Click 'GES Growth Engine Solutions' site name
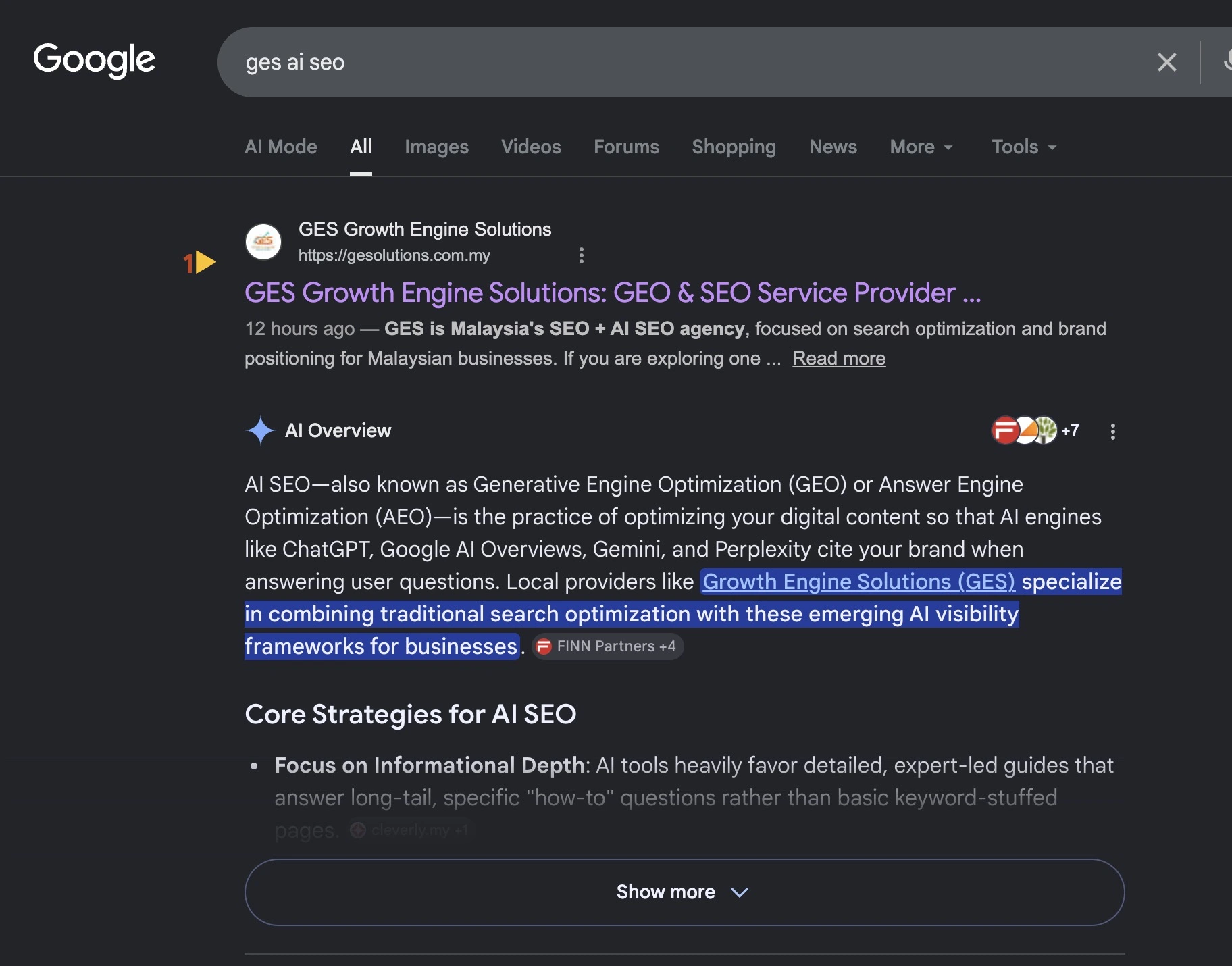1232x966 pixels. [x=425, y=230]
